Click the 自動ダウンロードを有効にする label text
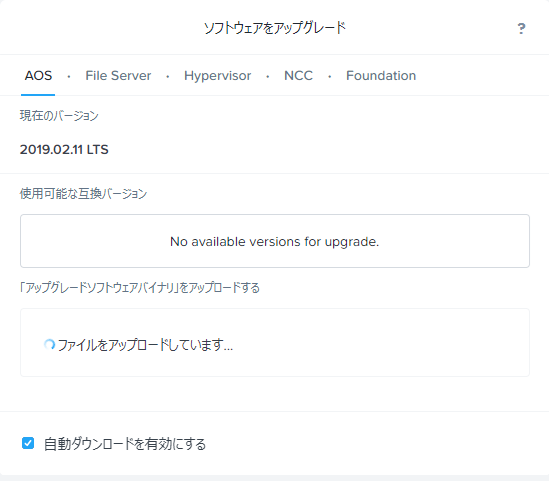This screenshot has height=481, width=549. [x=125, y=444]
